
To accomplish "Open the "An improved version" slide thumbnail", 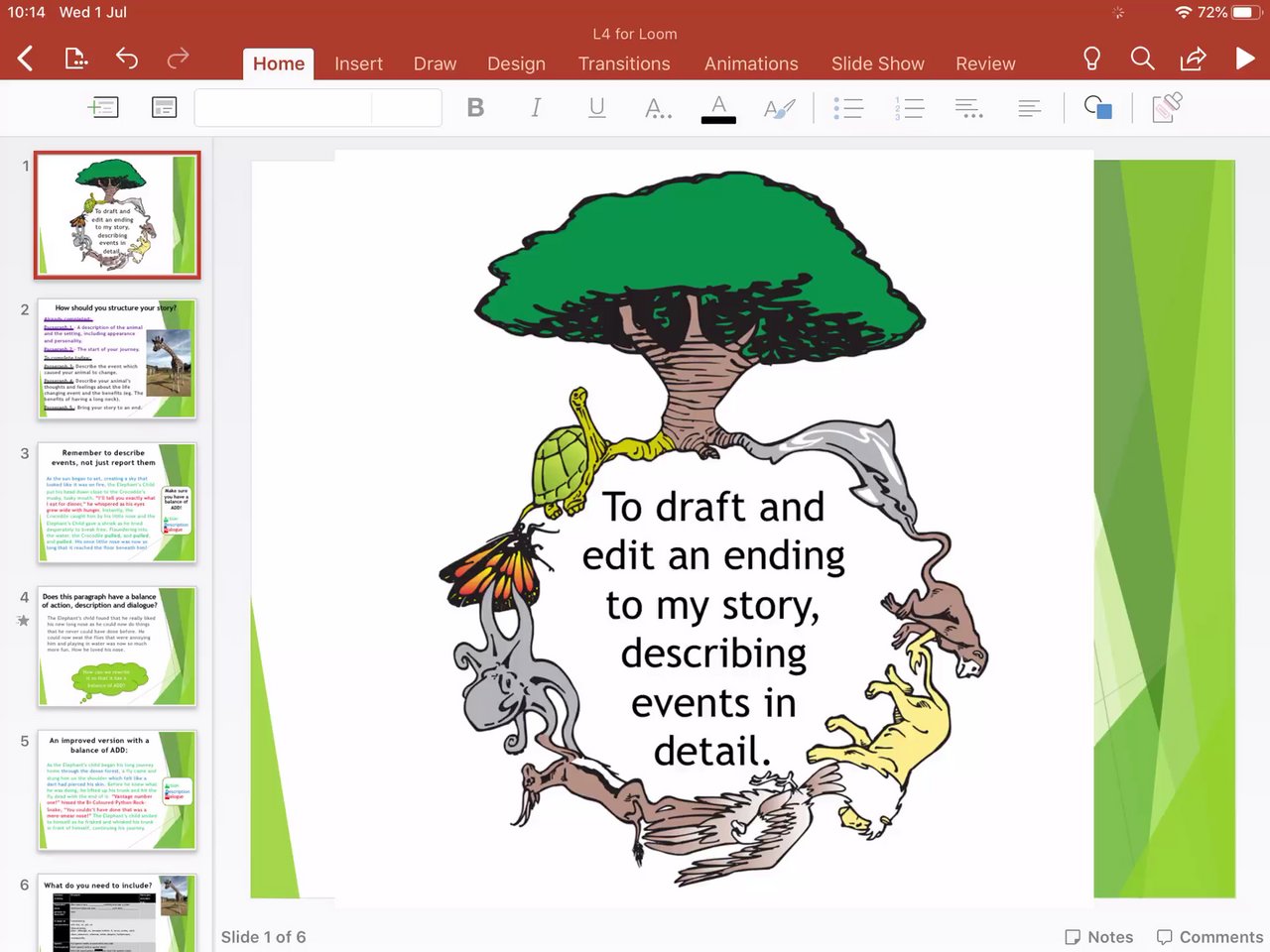I will (117, 790).
